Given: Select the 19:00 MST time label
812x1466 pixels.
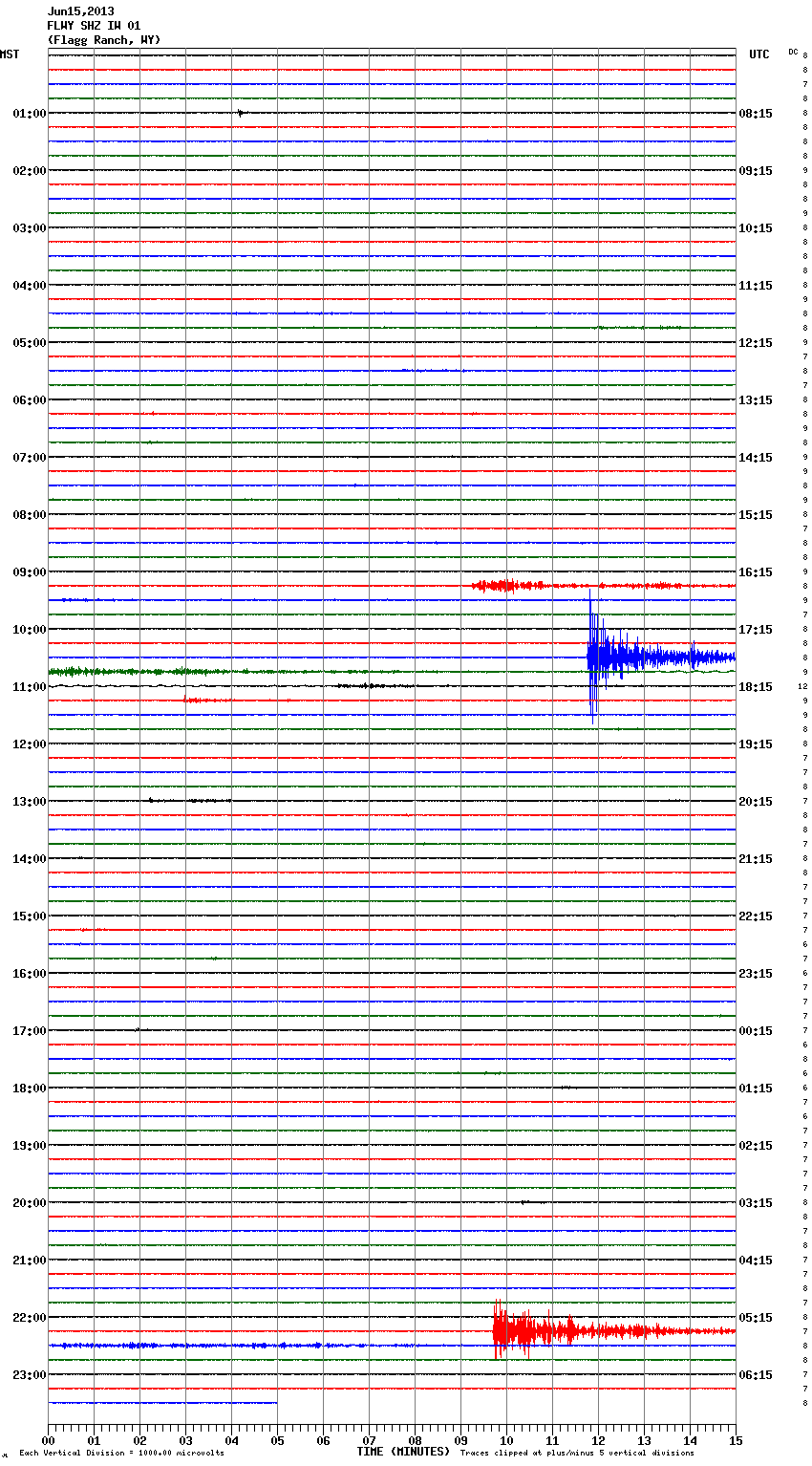Looking at the screenshot, I should click(29, 1146).
